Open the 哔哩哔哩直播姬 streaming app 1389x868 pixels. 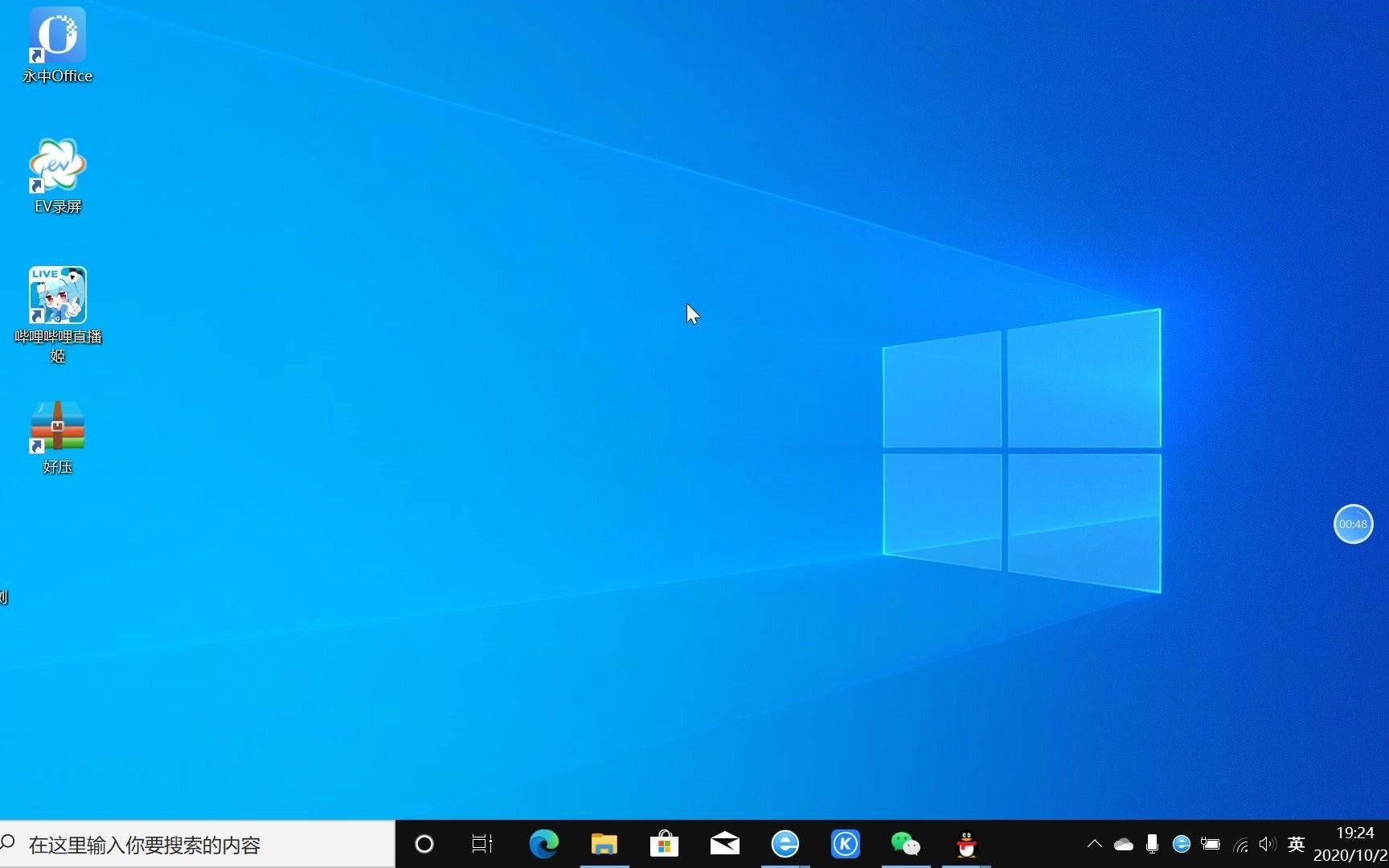point(56,294)
